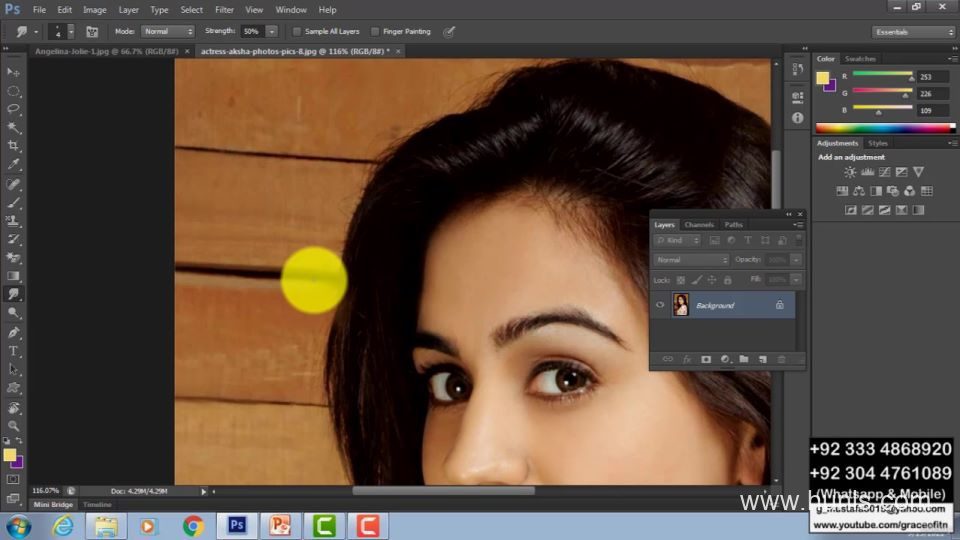Select the Elliptical Marquee tool
960x540 pixels.
click(x=13, y=91)
